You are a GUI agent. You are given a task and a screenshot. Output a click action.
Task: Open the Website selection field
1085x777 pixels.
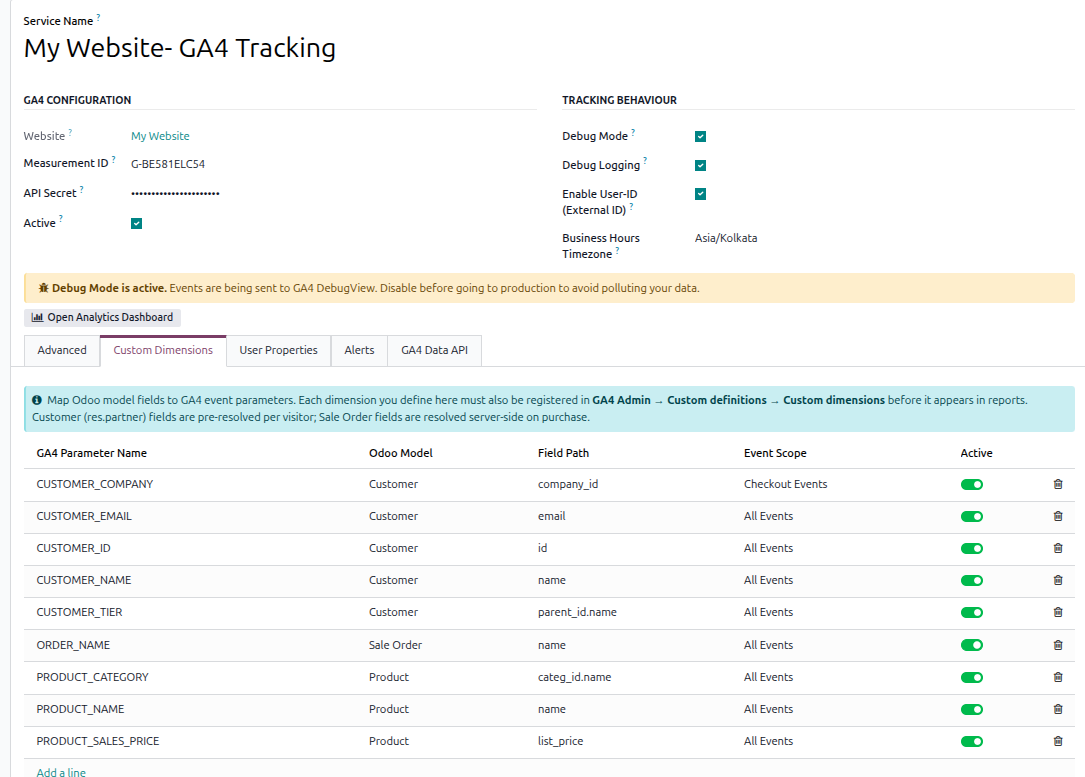pos(160,136)
